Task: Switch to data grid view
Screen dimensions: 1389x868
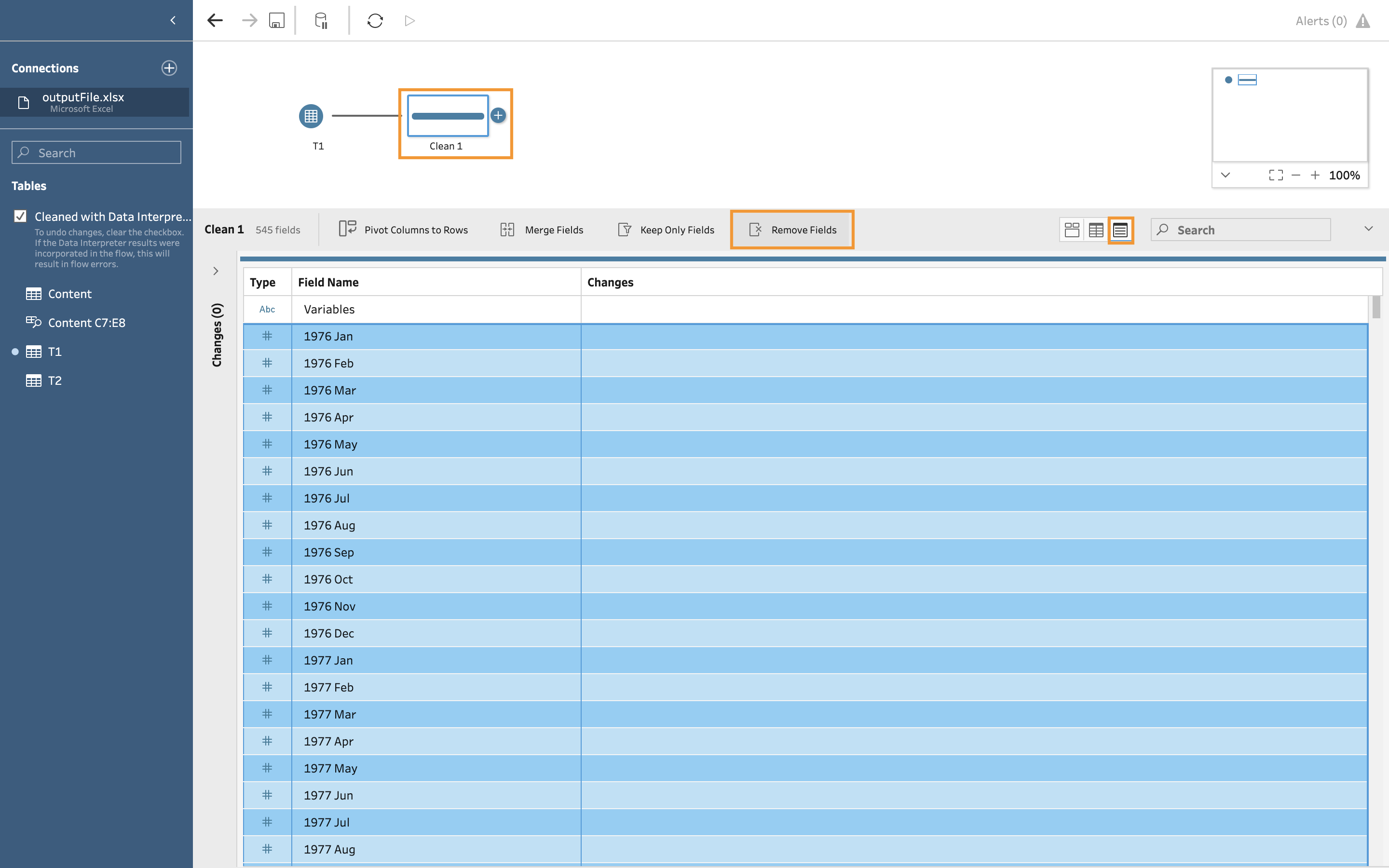Action: (x=1096, y=230)
